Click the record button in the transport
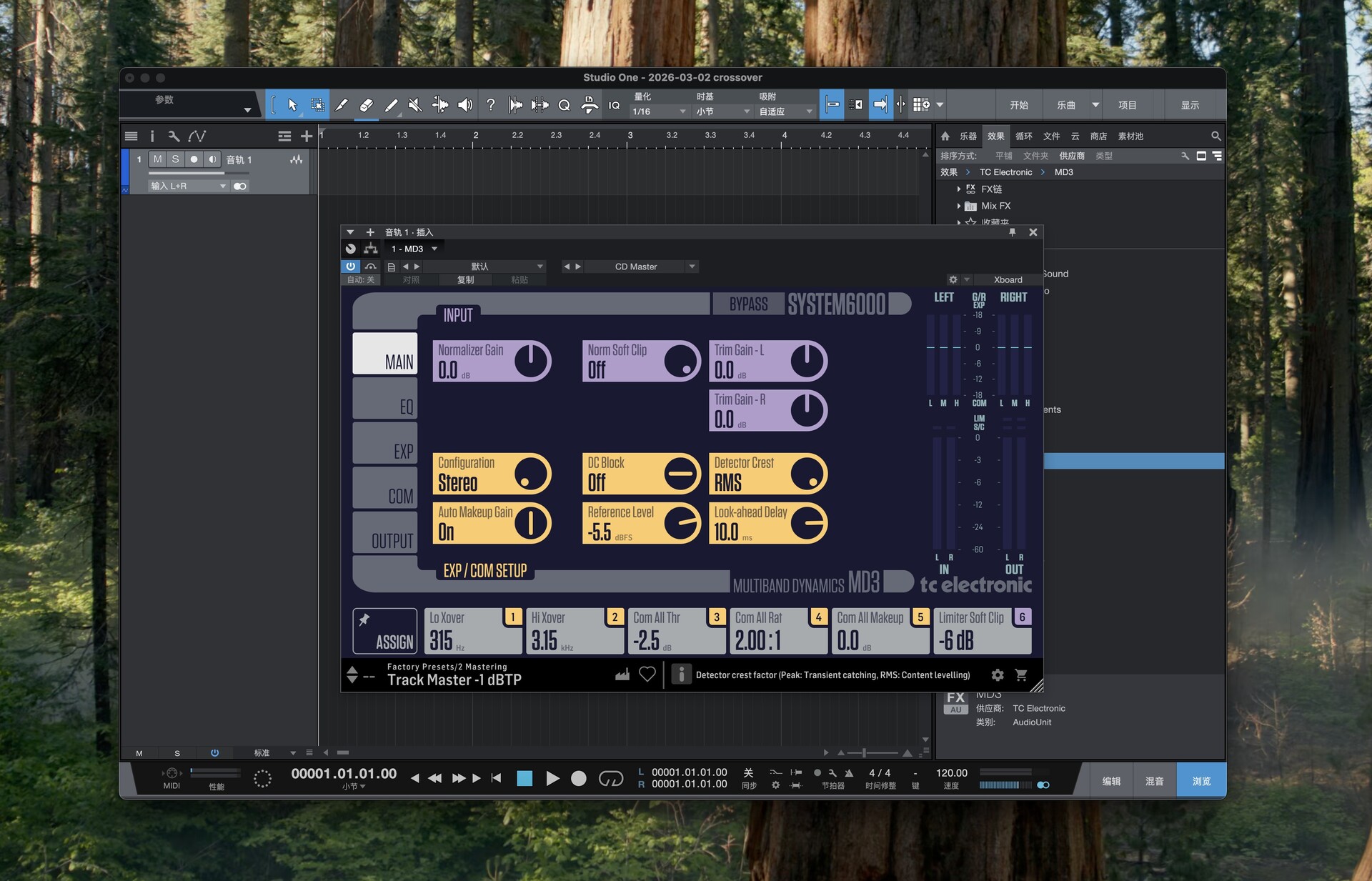The image size is (1372, 881). coord(579,779)
